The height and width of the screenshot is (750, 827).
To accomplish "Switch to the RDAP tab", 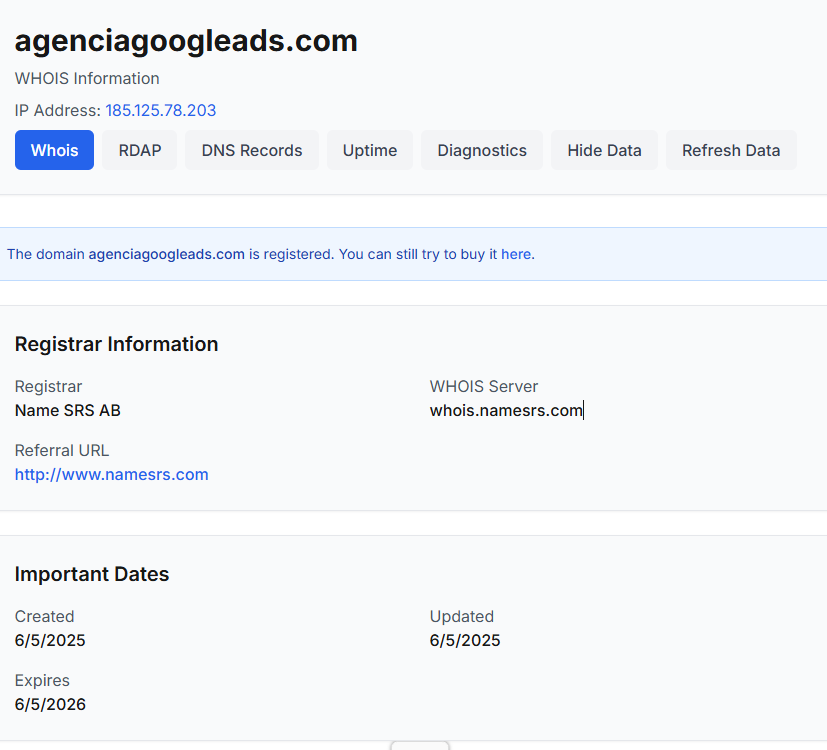I will tap(139, 150).
